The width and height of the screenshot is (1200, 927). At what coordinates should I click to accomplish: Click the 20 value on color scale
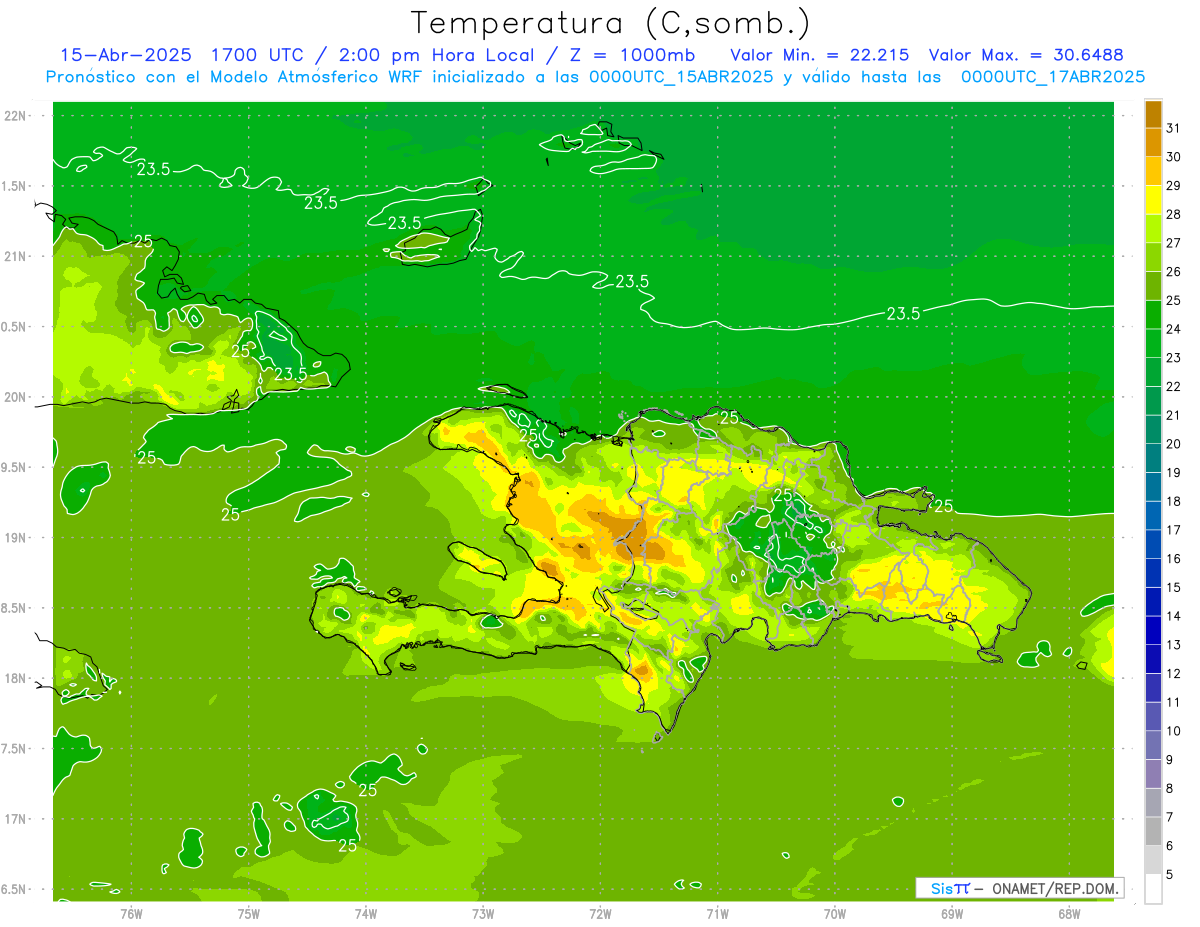click(1174, 443)
